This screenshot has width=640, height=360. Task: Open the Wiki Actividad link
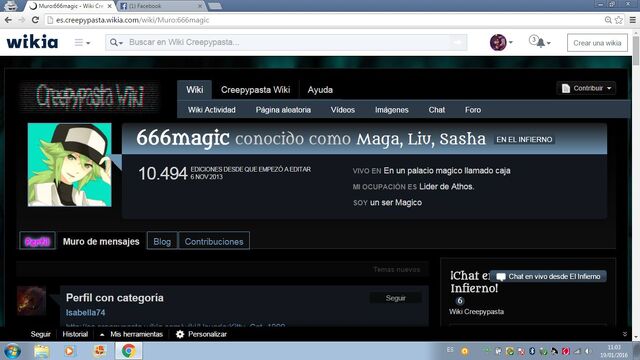(211, 110)
